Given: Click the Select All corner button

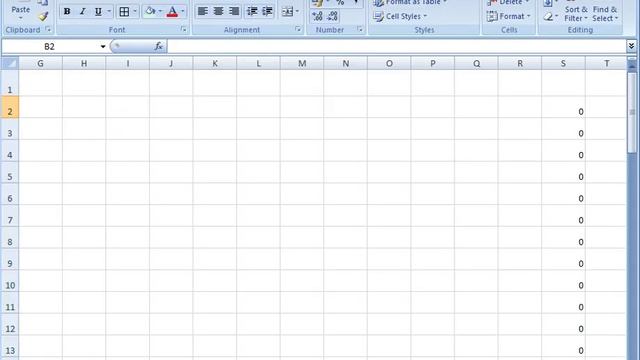Looking at the screenshot, I should click(9, 63).
